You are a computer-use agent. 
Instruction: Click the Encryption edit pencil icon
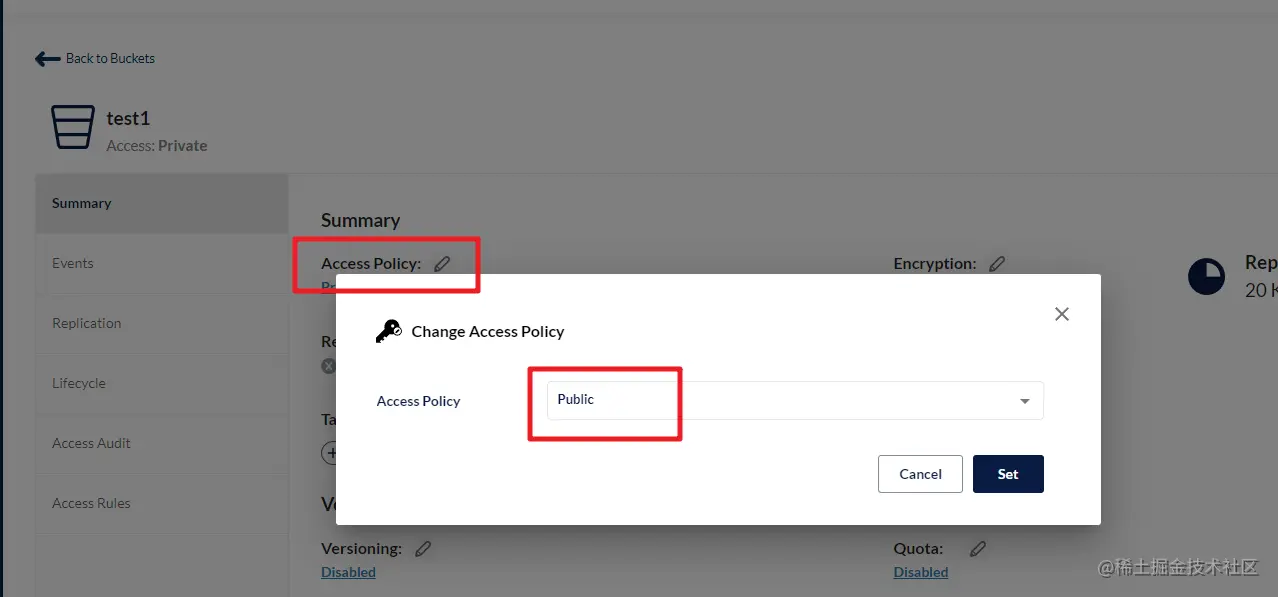[997, 264]
